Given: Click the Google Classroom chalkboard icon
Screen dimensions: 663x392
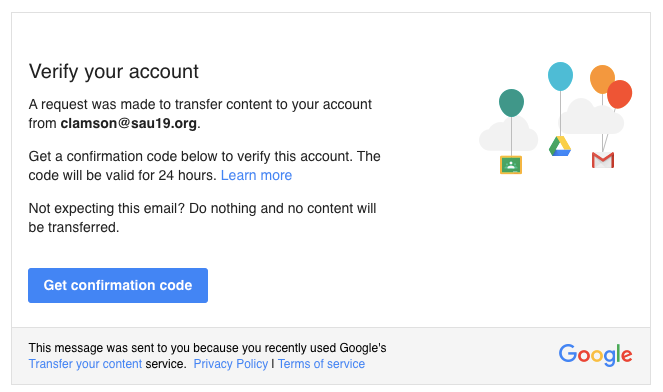Looking at the screenshot, I should pos(511,165).
